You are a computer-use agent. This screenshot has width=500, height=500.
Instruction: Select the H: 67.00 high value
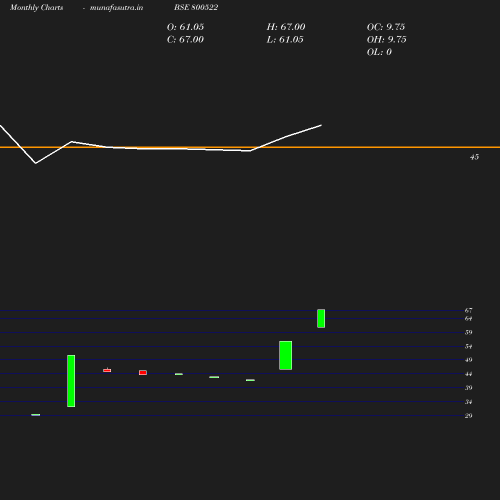click(286, 27)
